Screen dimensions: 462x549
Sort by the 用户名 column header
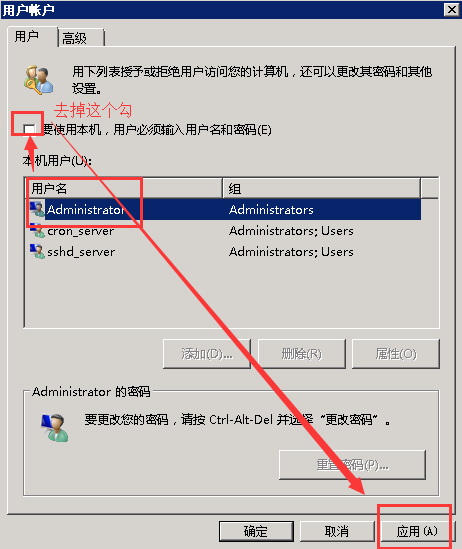pos(124,188)
